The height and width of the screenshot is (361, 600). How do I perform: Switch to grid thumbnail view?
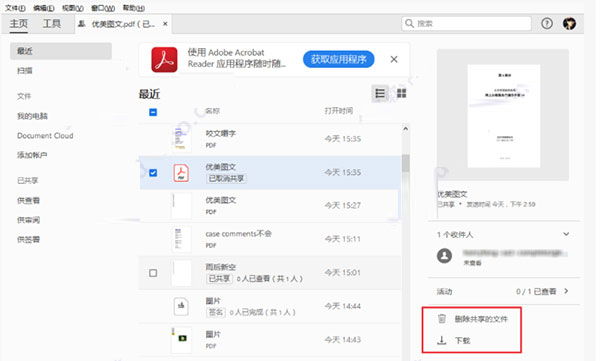[x=401, y=93]
